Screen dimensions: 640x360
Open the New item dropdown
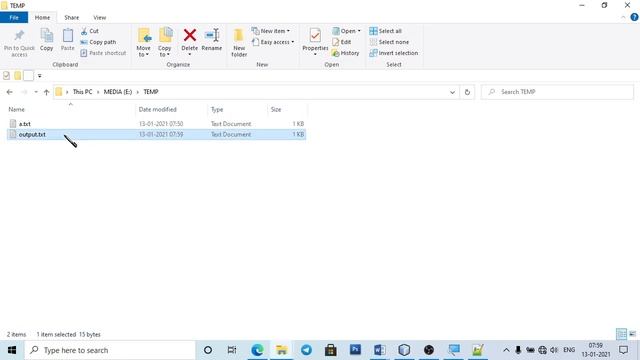coord(271,31)
